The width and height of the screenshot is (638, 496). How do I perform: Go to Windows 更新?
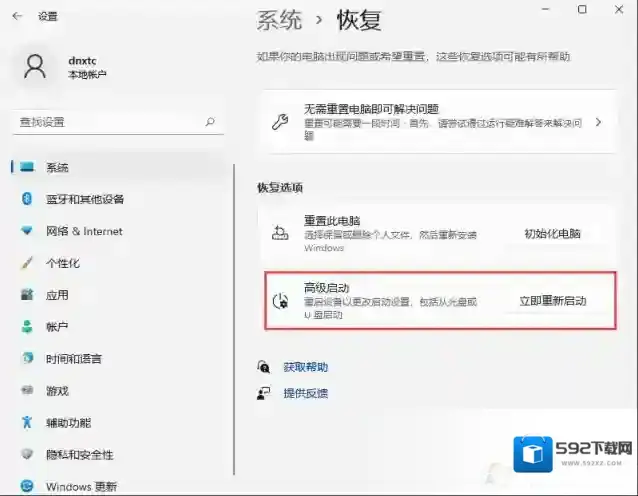pyautogui.click(x=81, y=487)
